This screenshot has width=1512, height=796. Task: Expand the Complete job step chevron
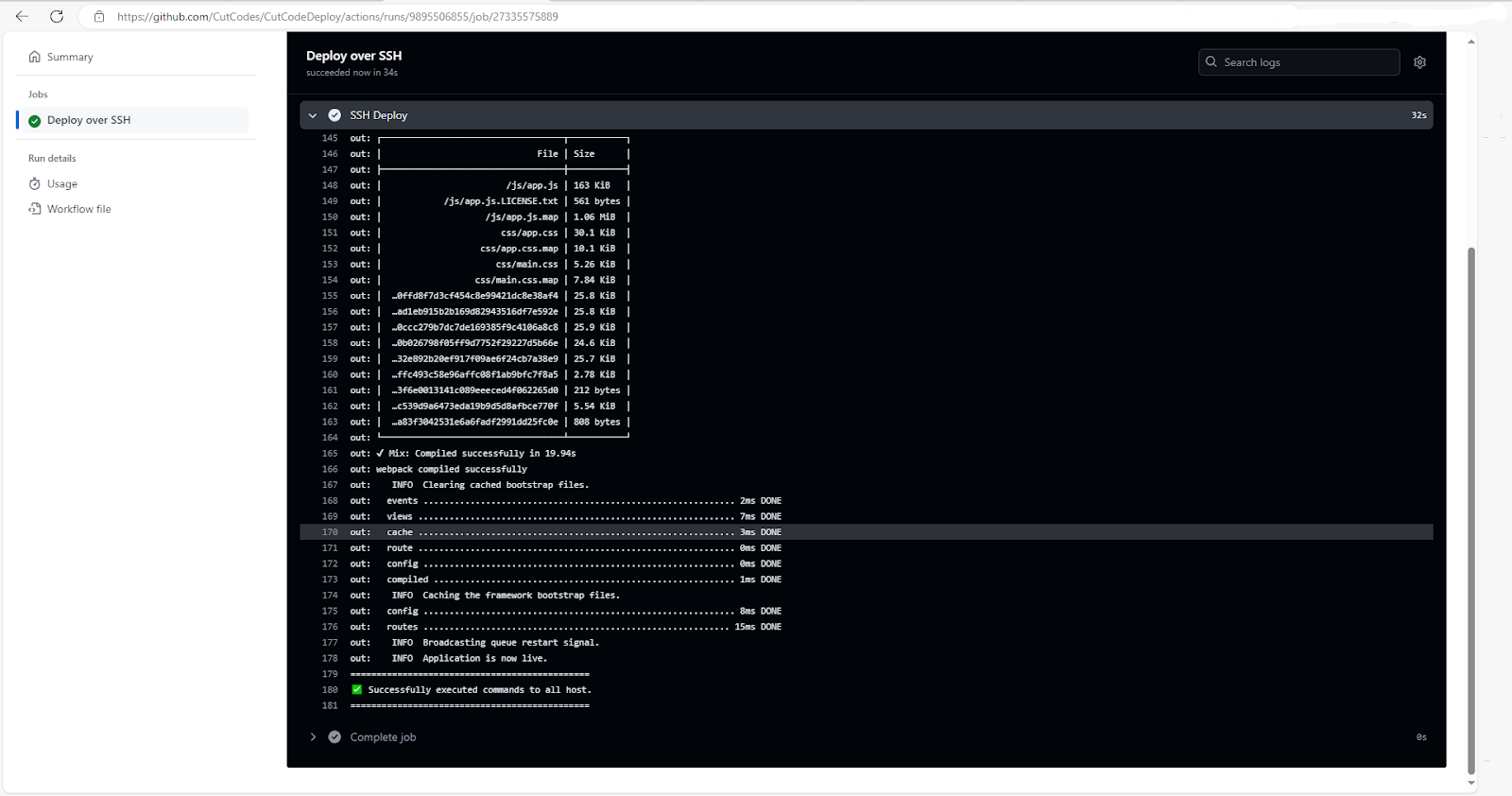(x=313, y=737)
